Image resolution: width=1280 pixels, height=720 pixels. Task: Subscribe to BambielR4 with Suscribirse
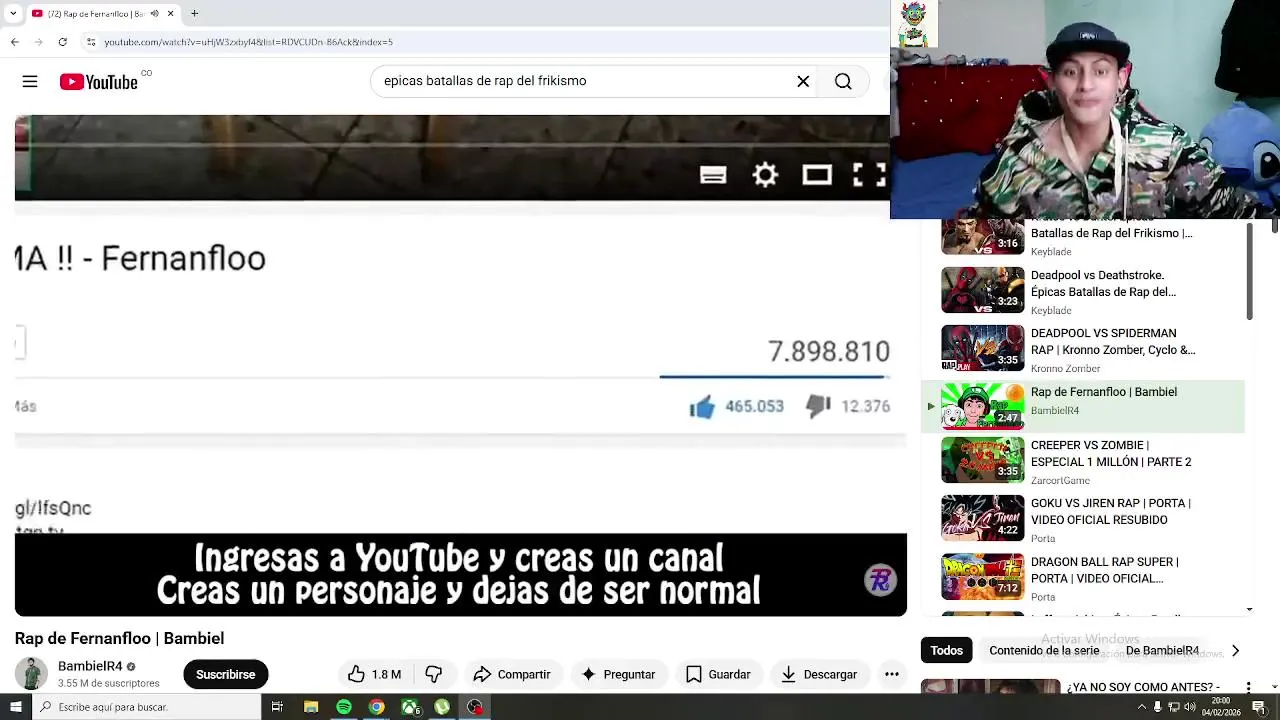pos(225,674)
